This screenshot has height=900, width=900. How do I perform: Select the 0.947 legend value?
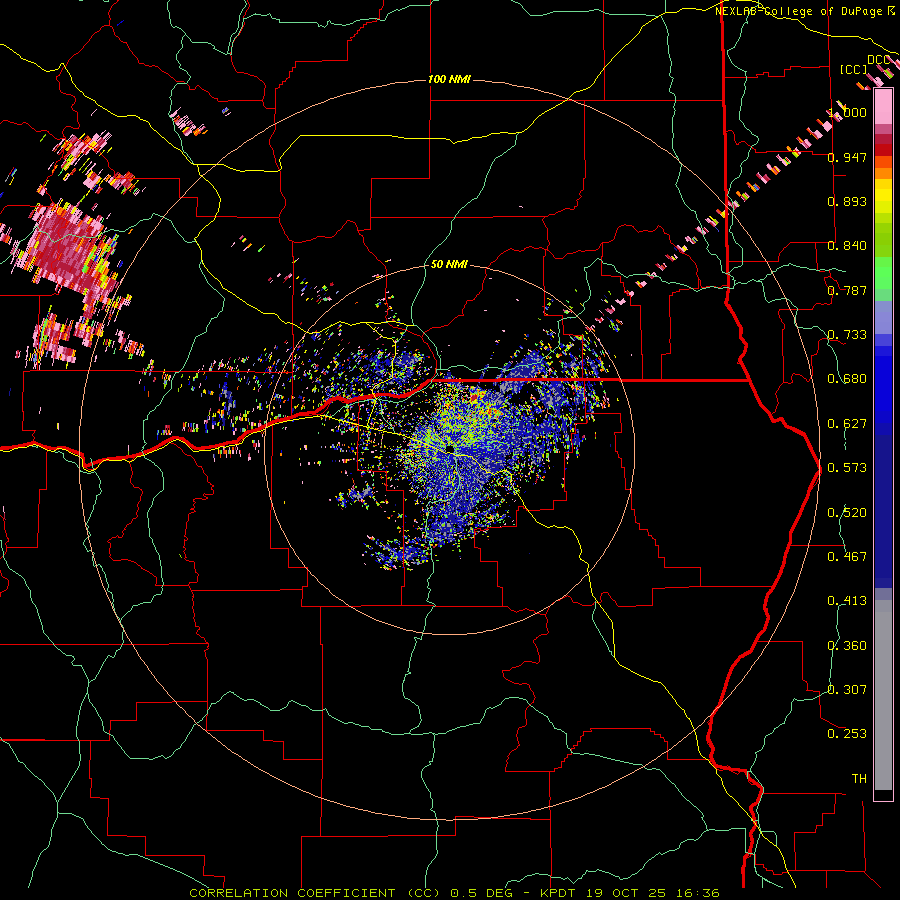pyautogui.click(x=847, y=157)
